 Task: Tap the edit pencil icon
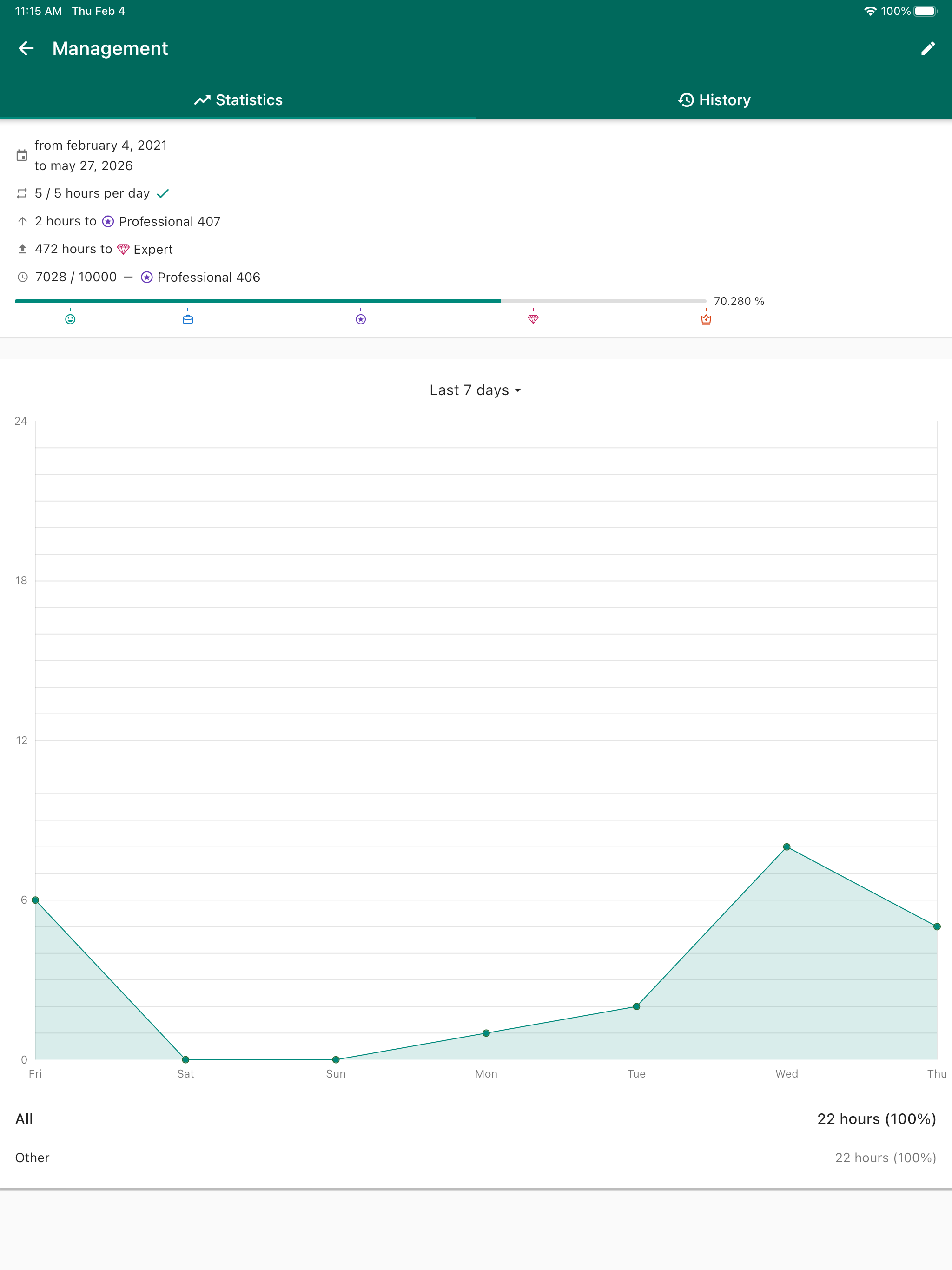tap(927, 48)
